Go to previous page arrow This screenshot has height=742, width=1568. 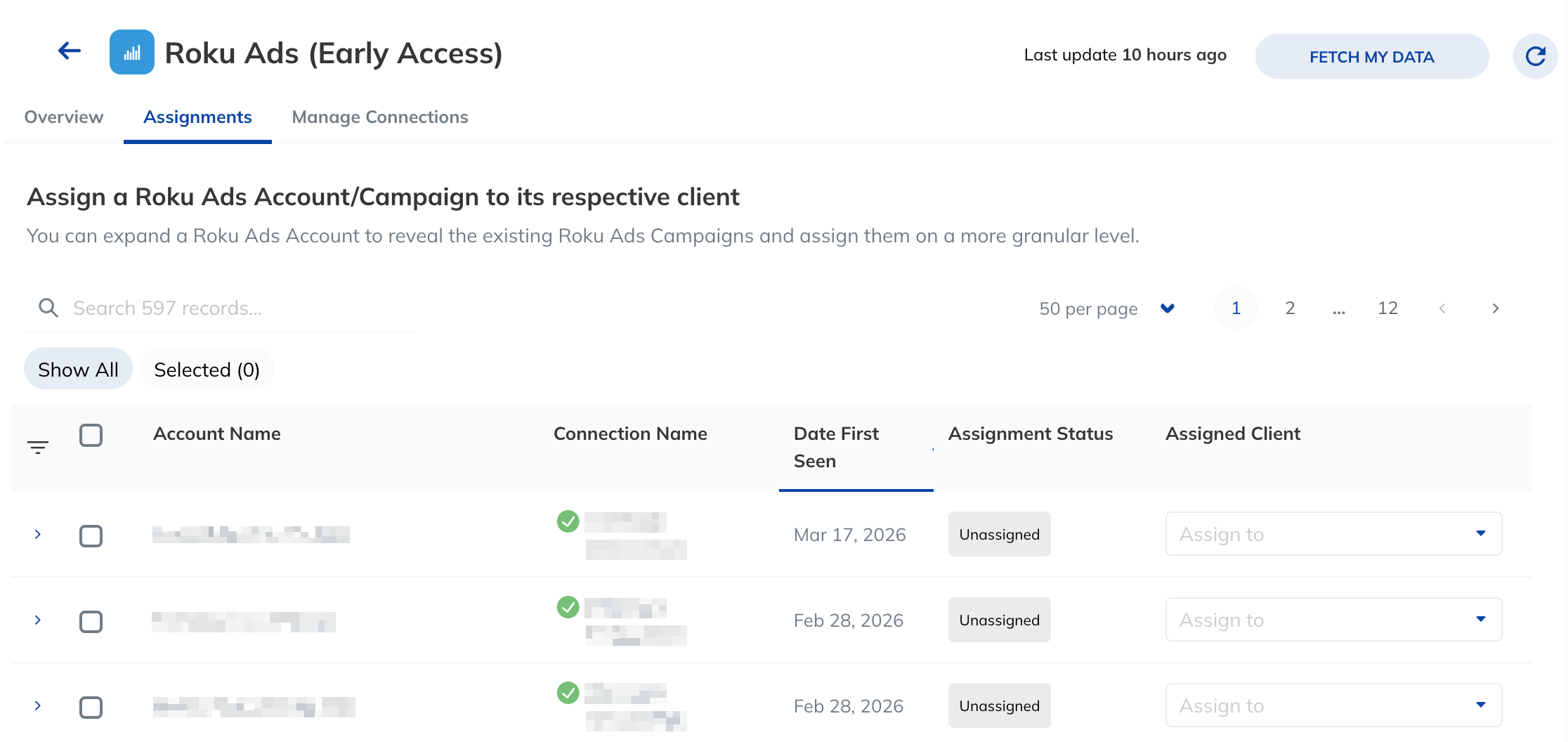click(x=1442, y=308)
